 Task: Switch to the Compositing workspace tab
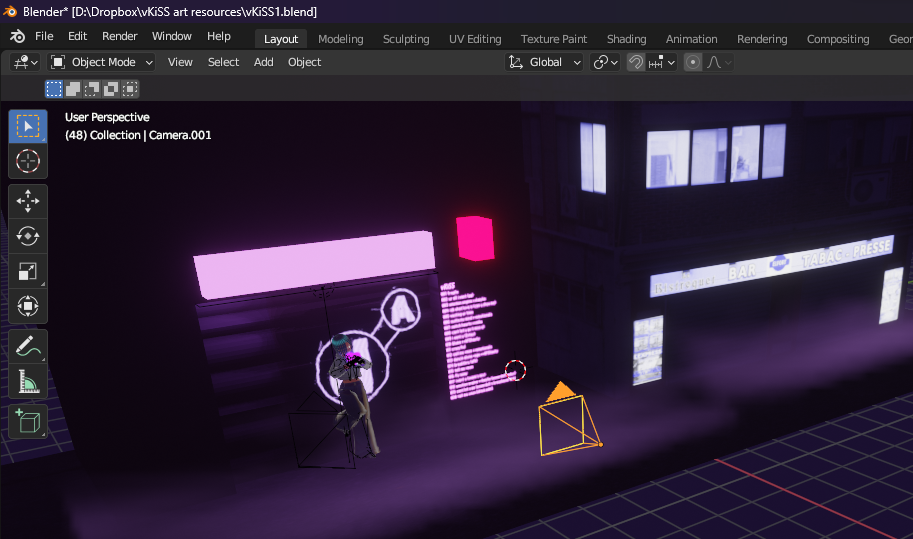838,39
